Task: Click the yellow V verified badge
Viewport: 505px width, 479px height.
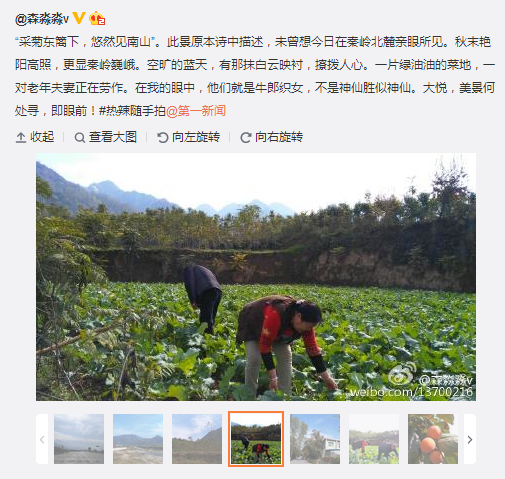Action: [x=79, y=18]
